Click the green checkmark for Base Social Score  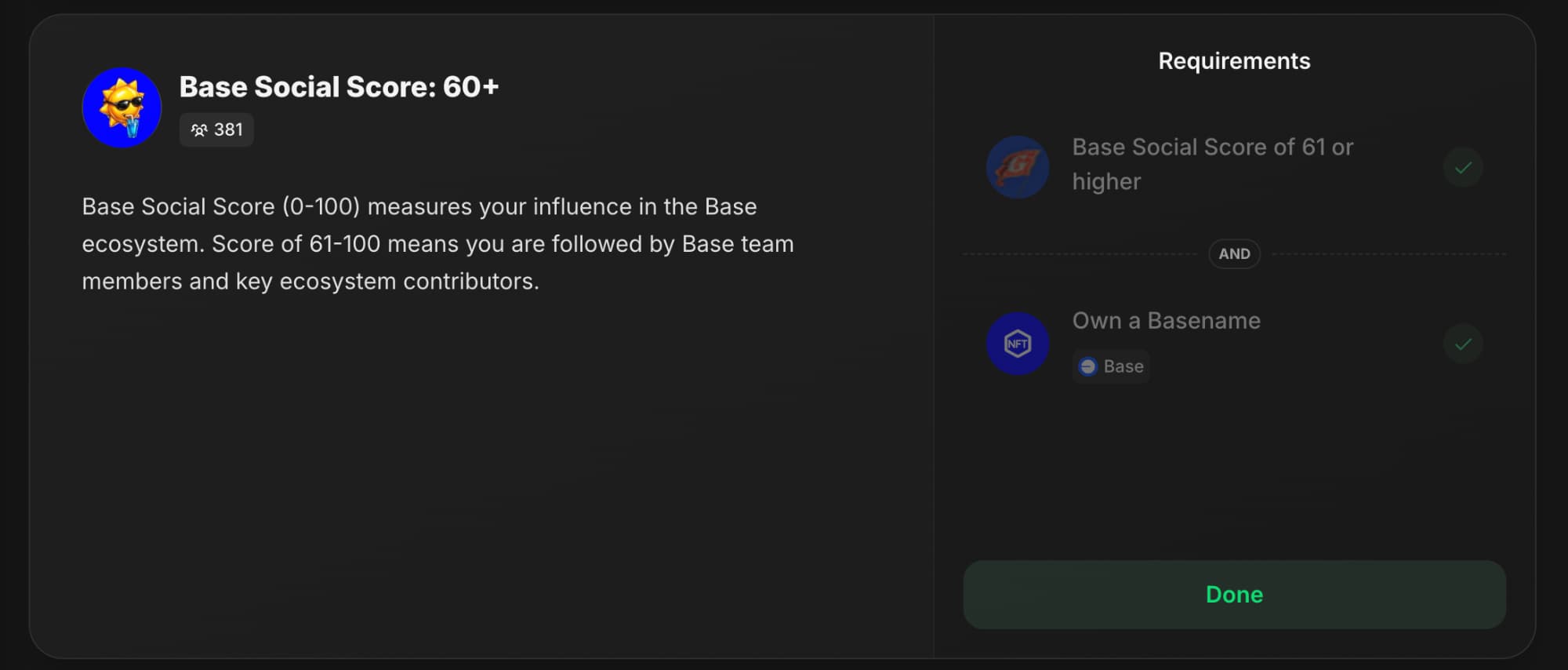(1462, 167)
